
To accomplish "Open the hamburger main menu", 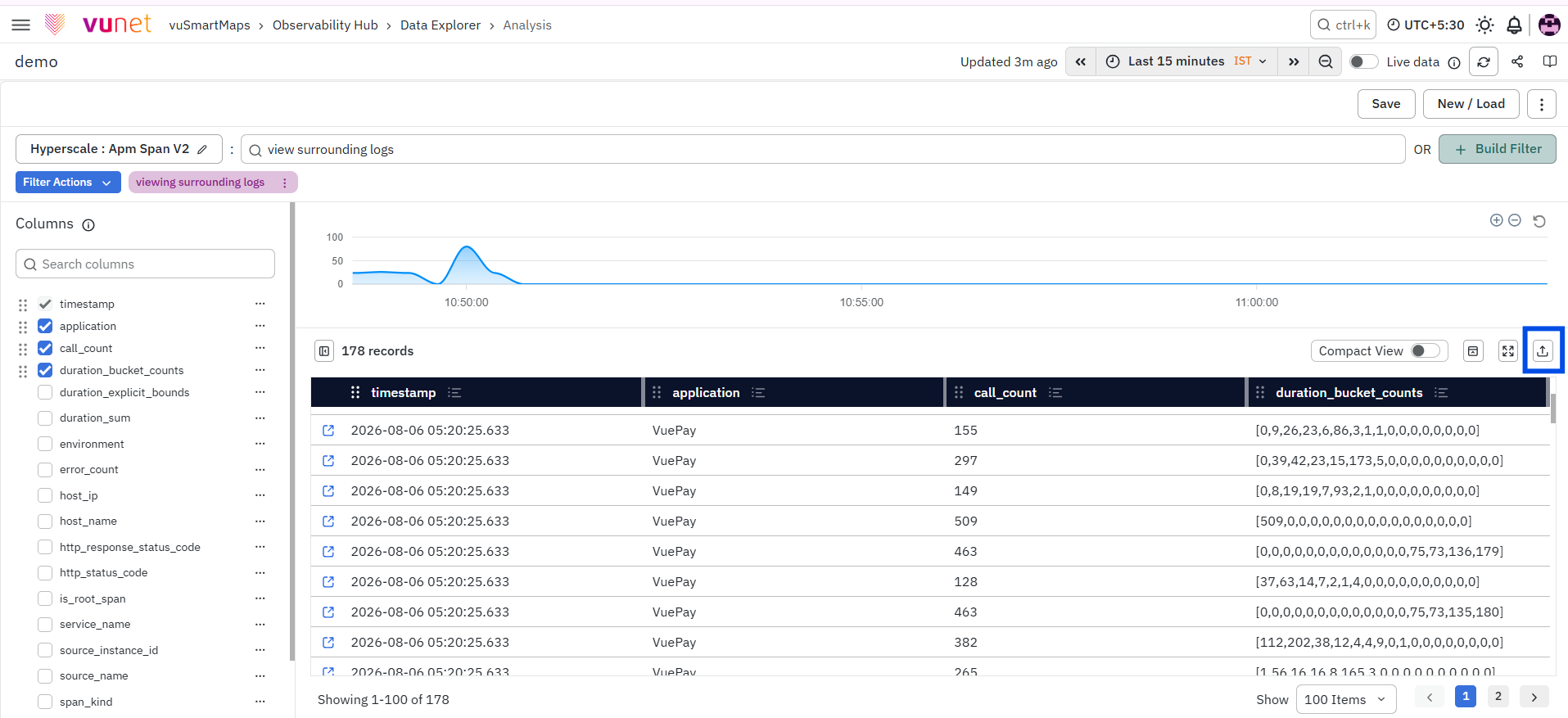I will (21, 25).
